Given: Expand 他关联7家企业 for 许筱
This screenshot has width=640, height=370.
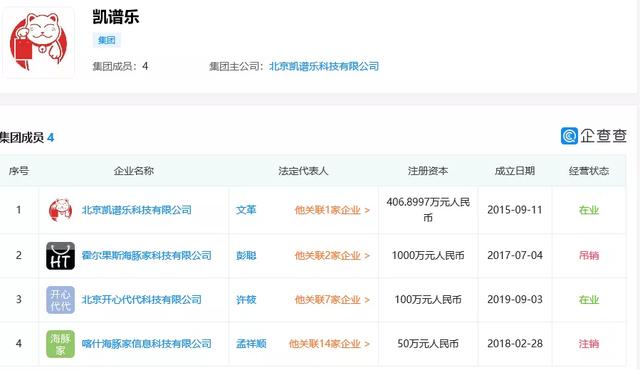Looking at the screenshot, I should pyautogui.click(x=332, y=300).
